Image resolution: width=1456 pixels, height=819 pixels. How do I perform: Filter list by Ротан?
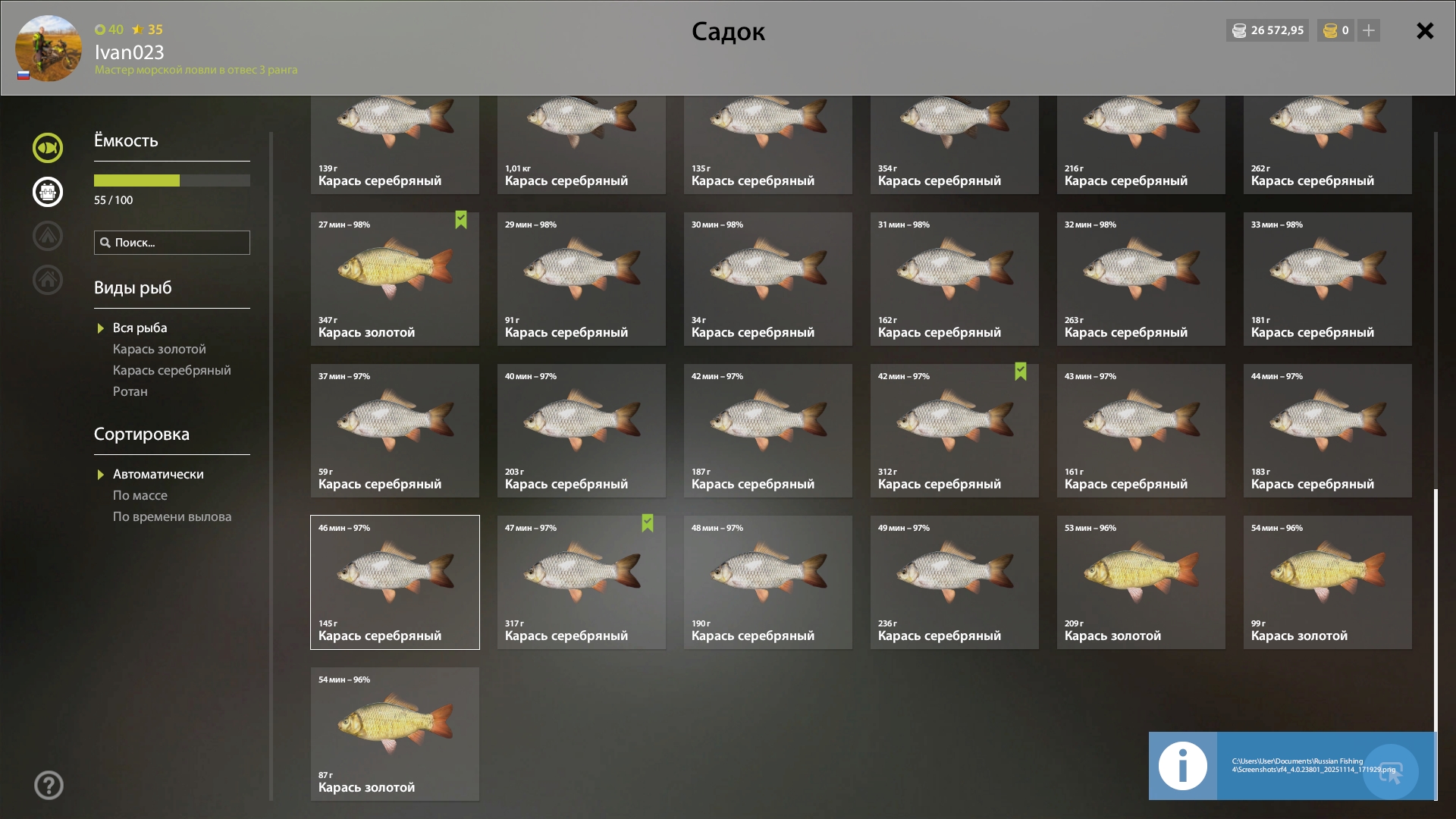point(130,391)
